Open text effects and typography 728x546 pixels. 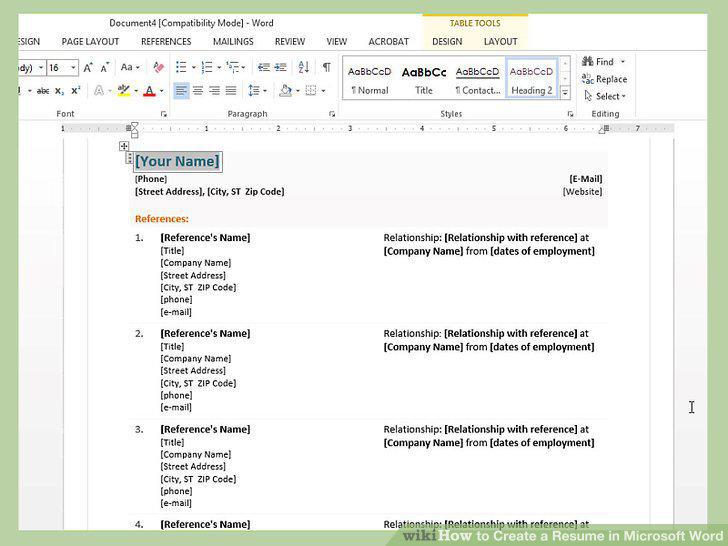[99, 91]
